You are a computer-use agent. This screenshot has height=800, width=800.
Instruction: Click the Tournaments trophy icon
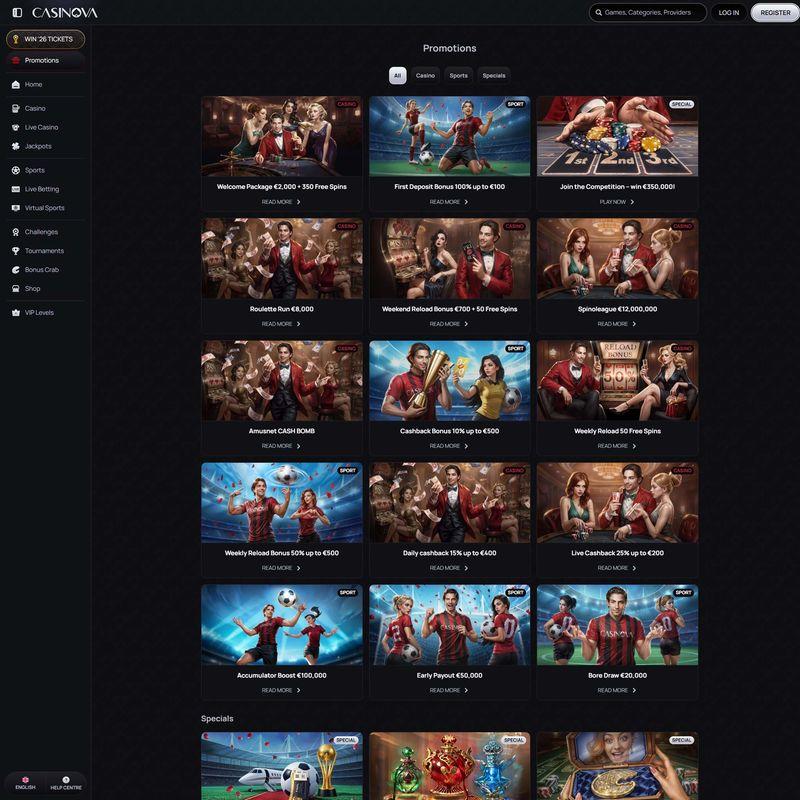click(16, 251)
